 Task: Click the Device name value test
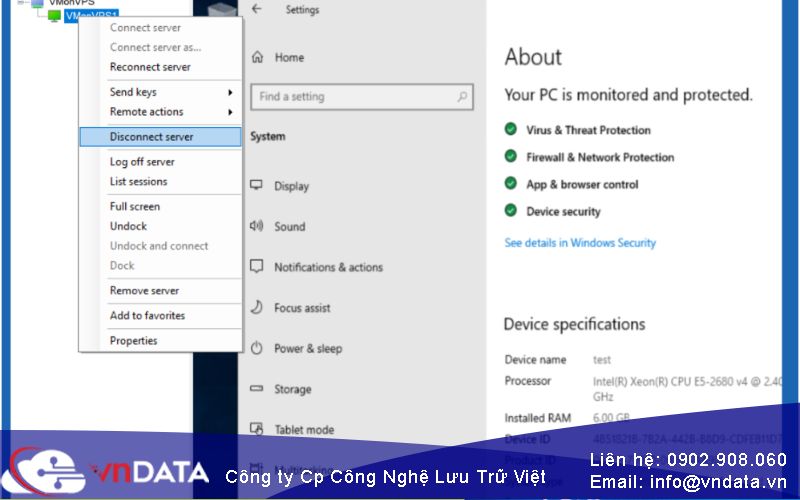[602, 360]
